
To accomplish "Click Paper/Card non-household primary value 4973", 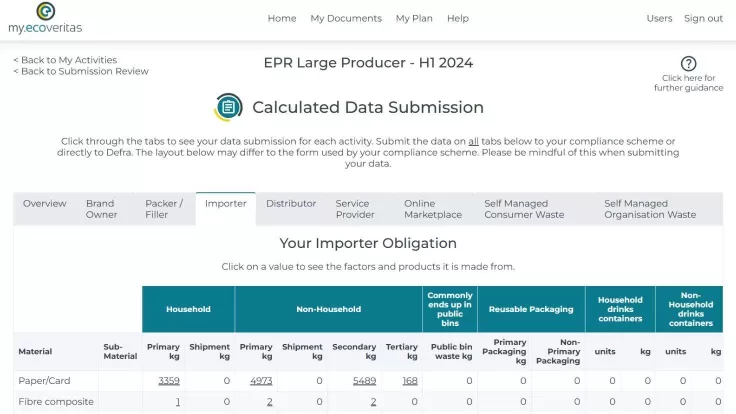I will (261, 381).
